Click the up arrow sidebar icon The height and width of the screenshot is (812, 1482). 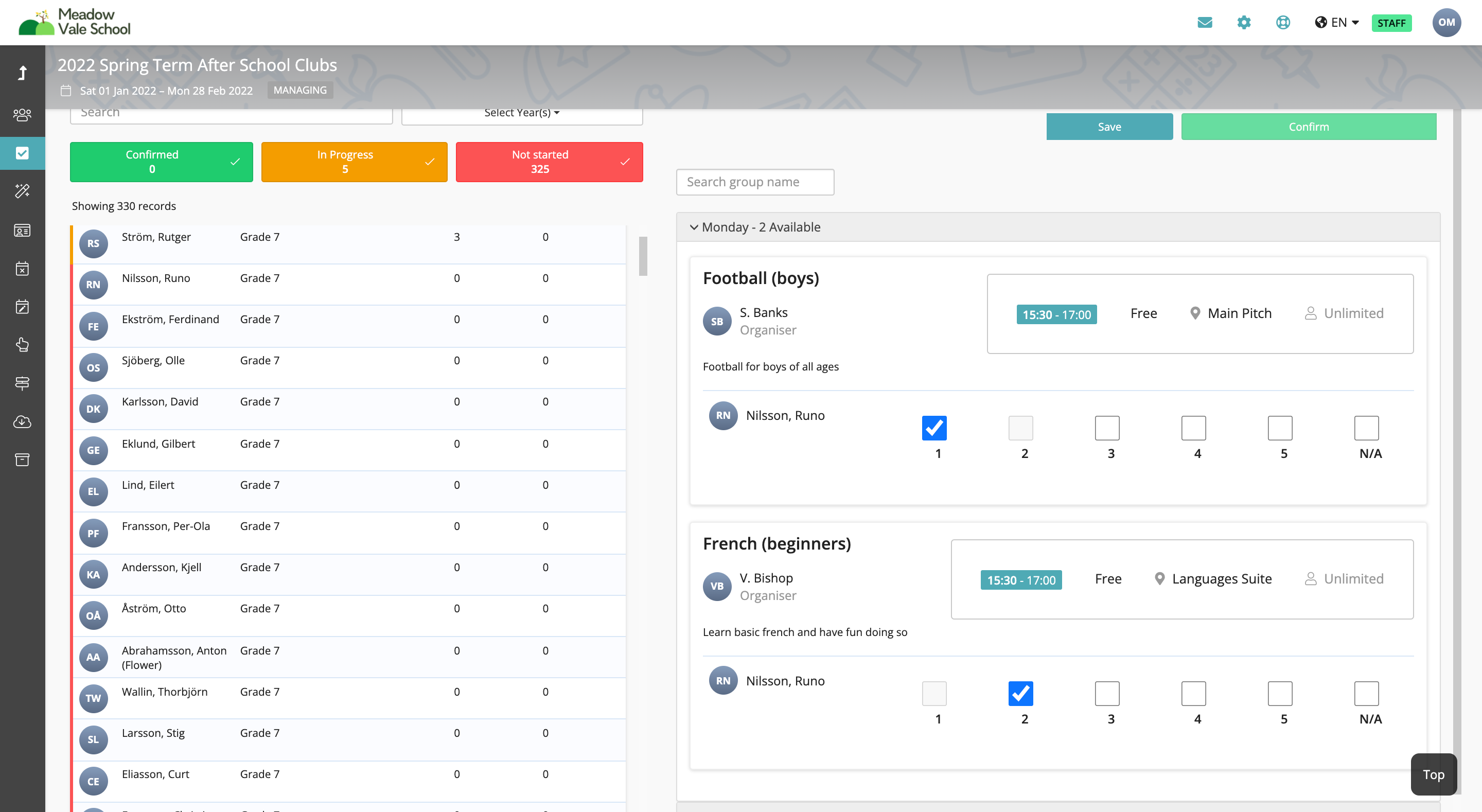coord(23,73)
